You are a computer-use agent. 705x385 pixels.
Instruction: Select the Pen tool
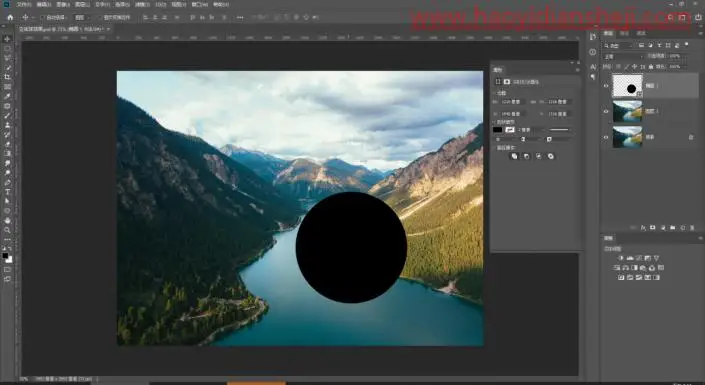7,182
